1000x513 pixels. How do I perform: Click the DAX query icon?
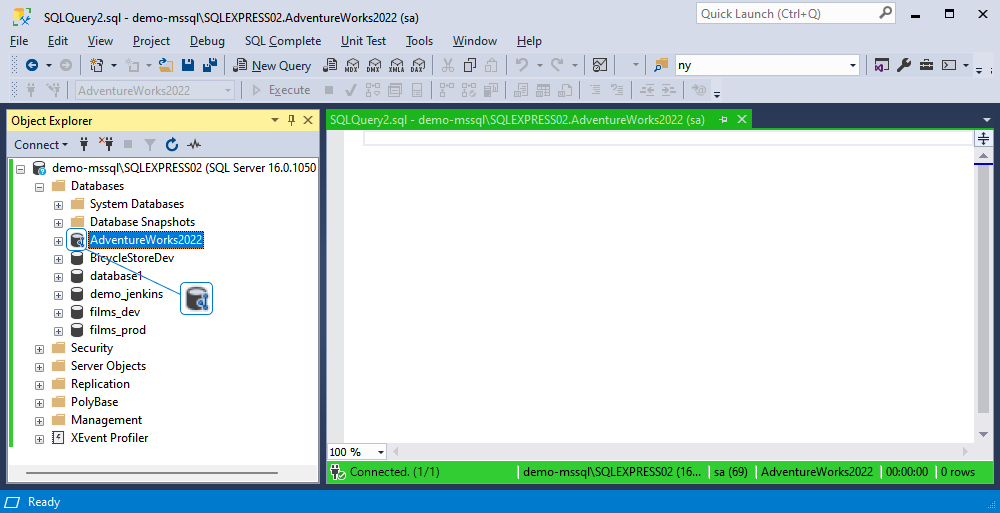(418, 65)
